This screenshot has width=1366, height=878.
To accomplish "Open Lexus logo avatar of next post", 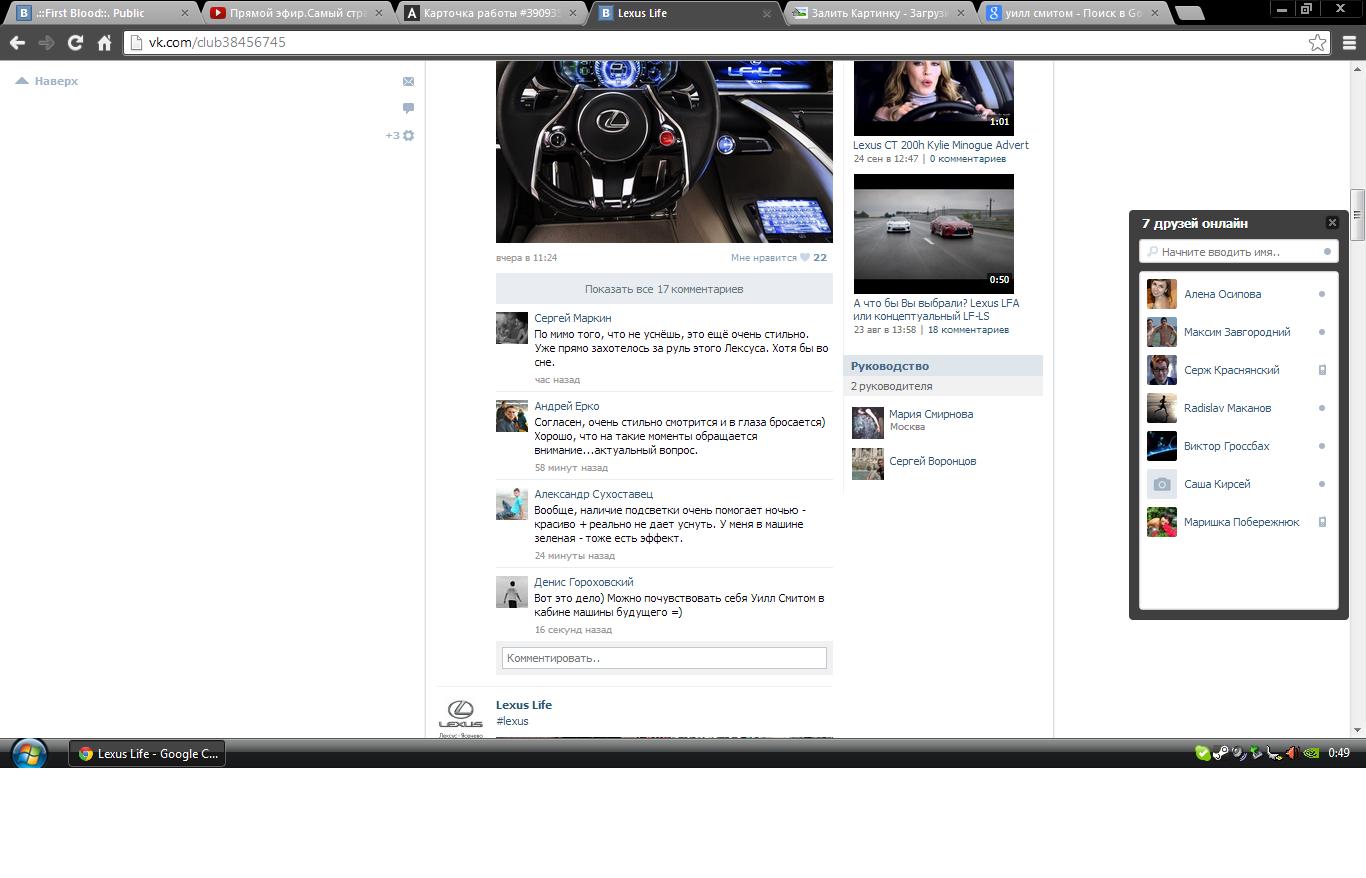I will point(461,717).
